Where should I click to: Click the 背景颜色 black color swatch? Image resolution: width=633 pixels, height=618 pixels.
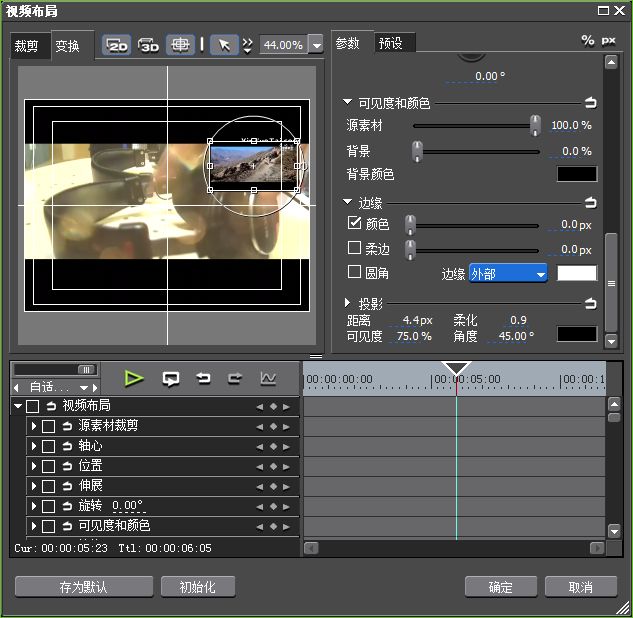tap(577, 174)
